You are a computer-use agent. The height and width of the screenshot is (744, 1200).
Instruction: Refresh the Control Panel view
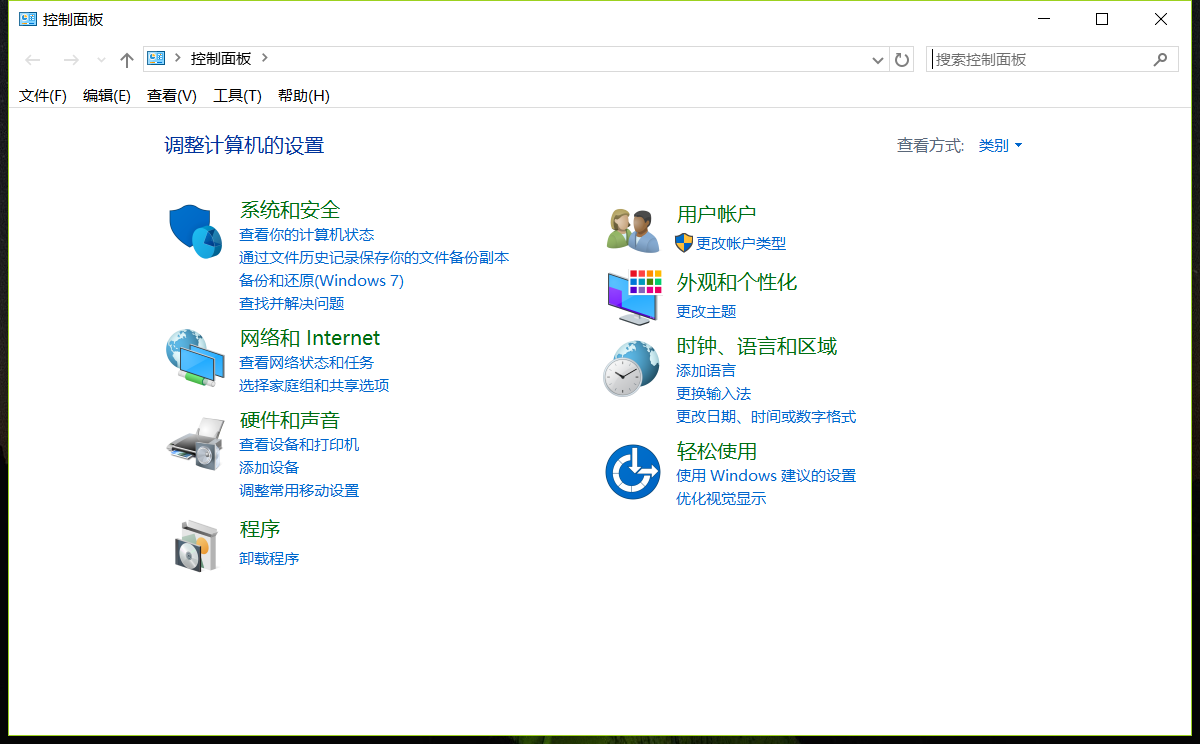coord(902,59)
